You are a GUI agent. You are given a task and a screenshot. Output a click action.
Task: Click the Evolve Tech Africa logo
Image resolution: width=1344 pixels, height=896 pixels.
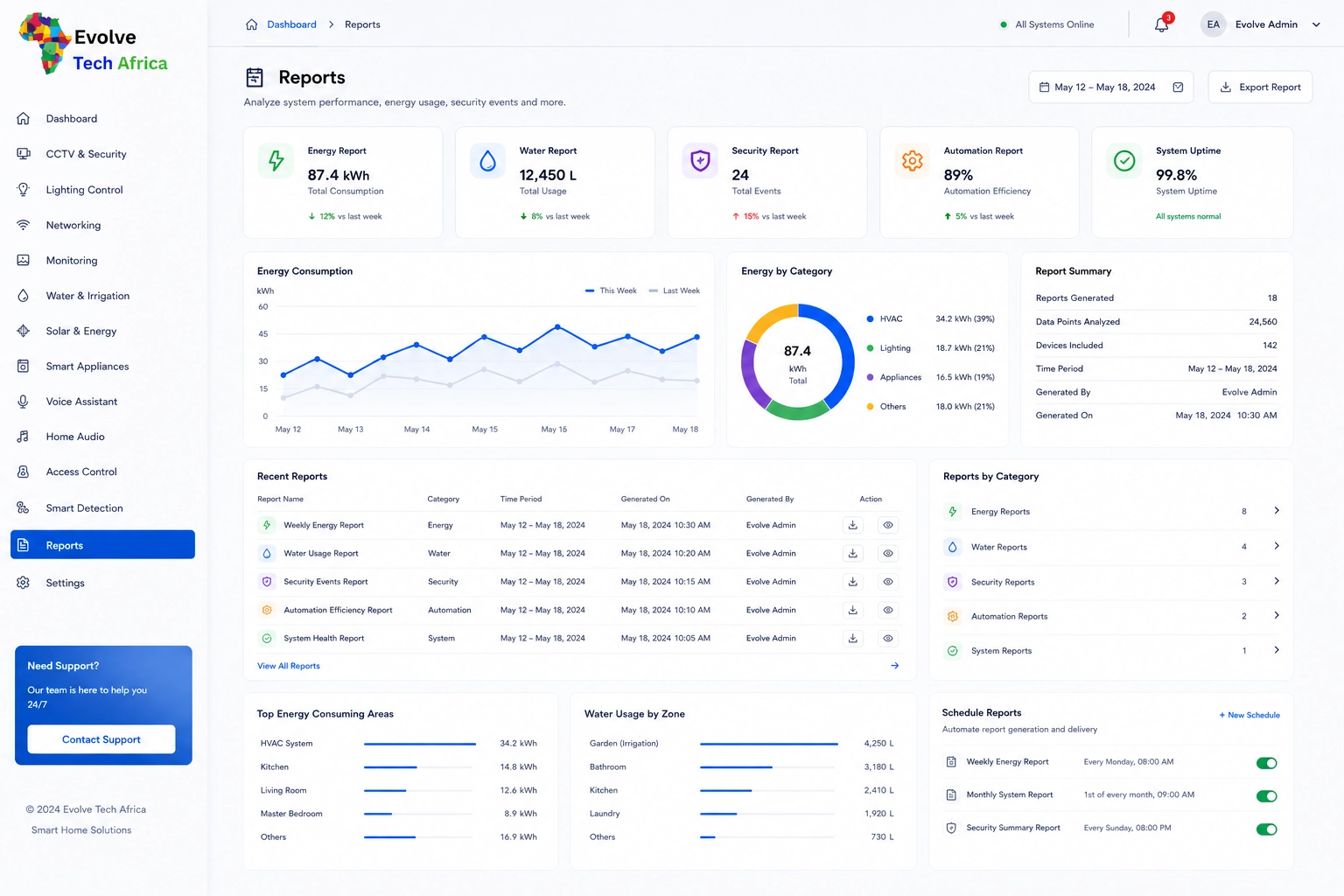(94, 44)
